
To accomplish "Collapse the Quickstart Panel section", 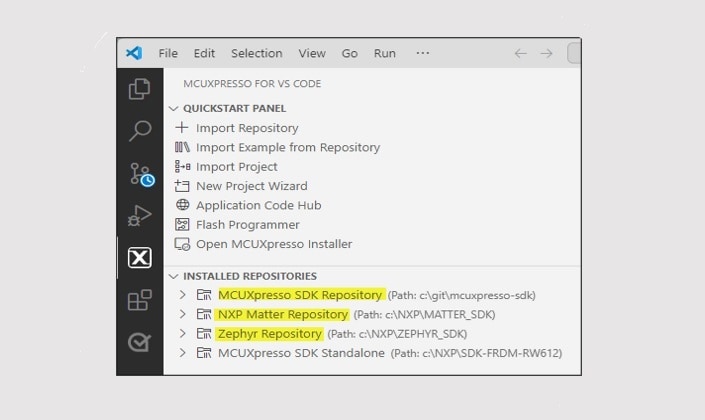I will [x=174, y=108].
